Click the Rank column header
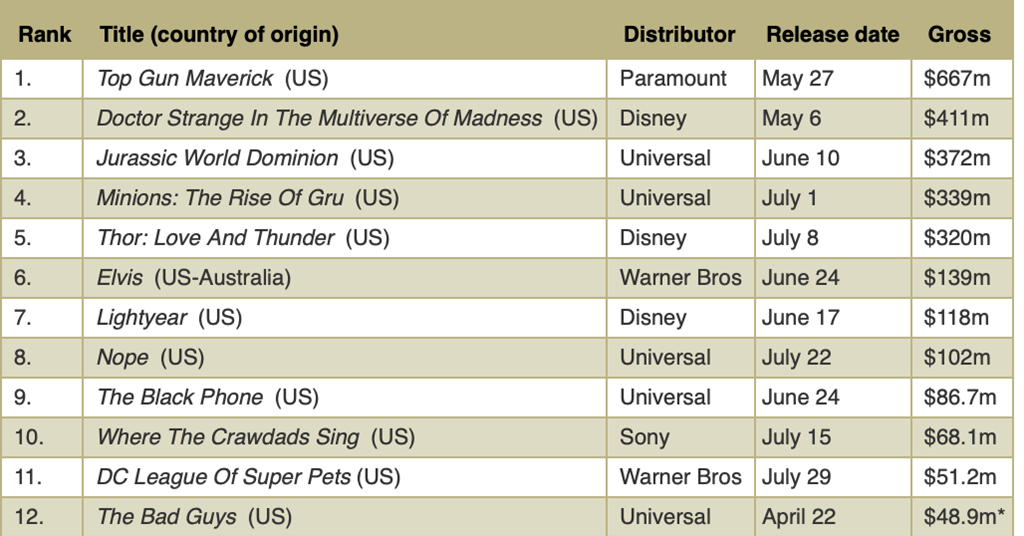Image resolution: width=1024 pixels, height=536 pixels. [x=45, y=34]
